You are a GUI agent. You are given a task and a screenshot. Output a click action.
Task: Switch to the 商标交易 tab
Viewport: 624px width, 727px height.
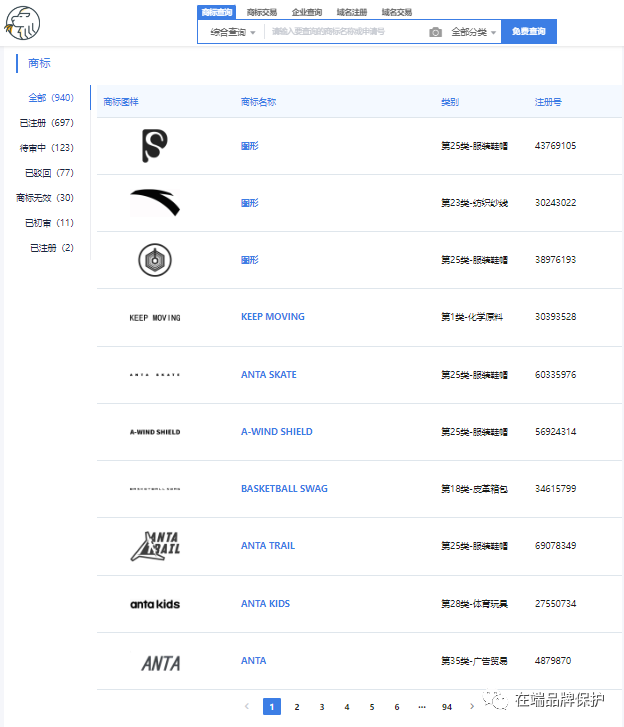(261, 12)
